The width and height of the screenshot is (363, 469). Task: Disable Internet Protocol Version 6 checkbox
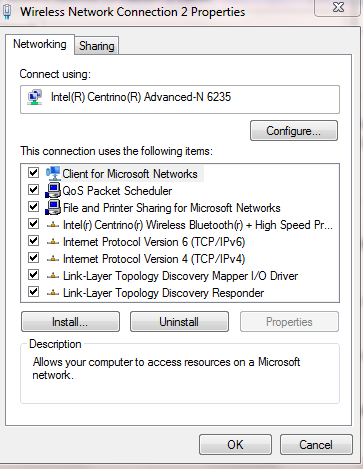click(33, 240)
